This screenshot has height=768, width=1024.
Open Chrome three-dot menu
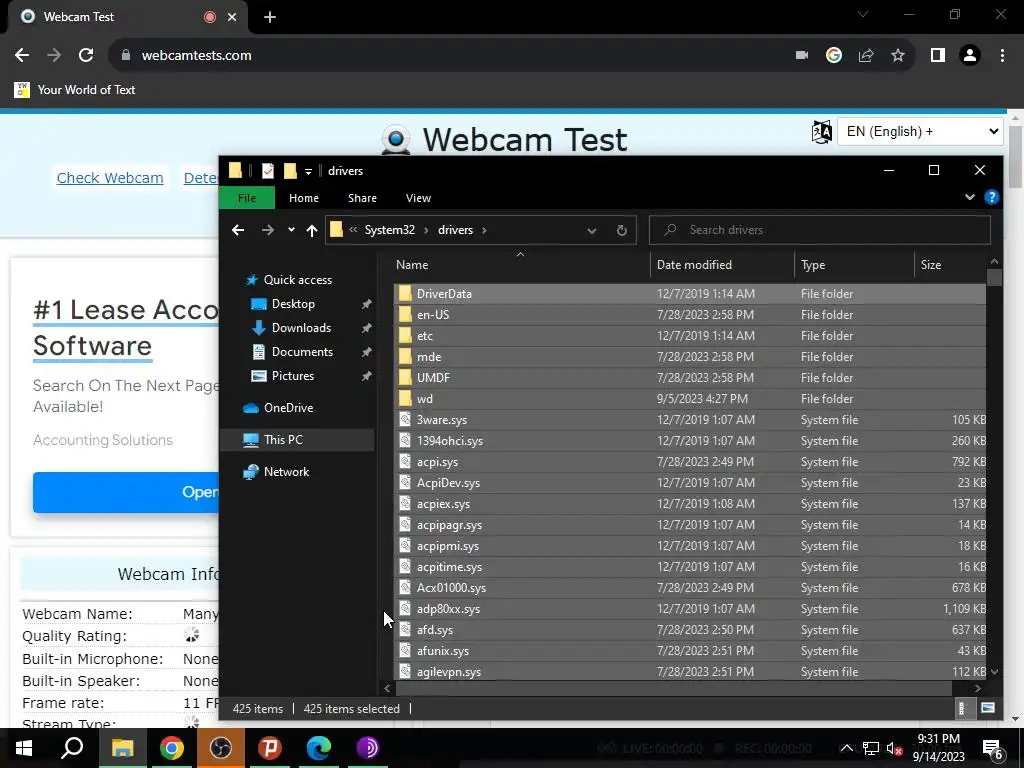coord(1002,56)
